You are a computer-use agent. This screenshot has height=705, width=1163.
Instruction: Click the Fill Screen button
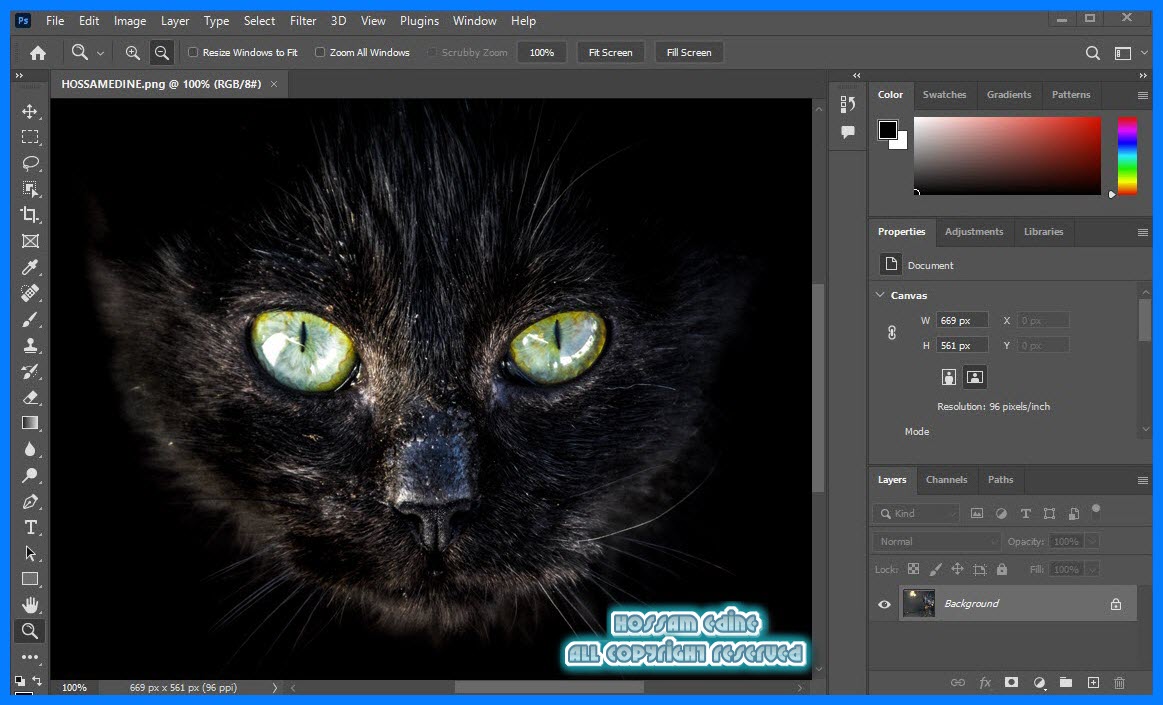(689, 53)
